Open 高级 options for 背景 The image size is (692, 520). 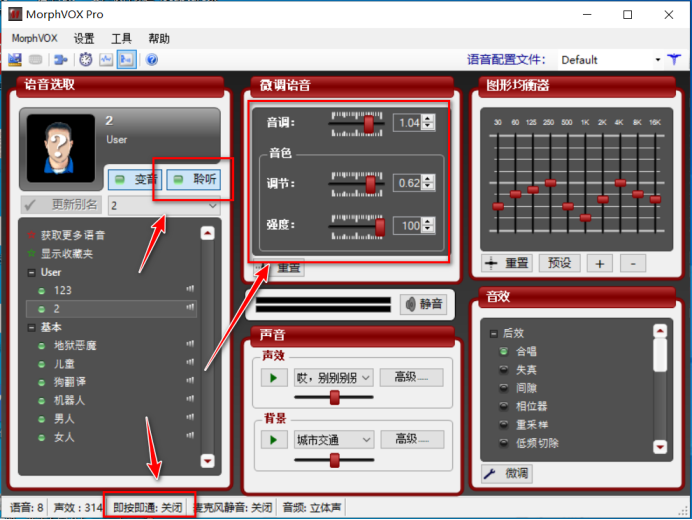coord(412,440)
